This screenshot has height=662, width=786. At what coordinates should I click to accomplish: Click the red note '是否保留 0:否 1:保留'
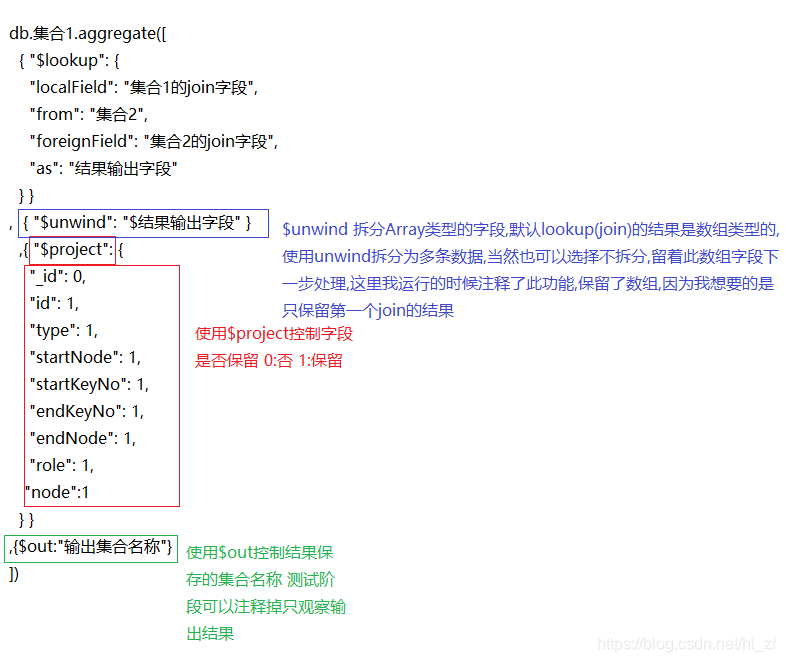[x=269, y=361]
